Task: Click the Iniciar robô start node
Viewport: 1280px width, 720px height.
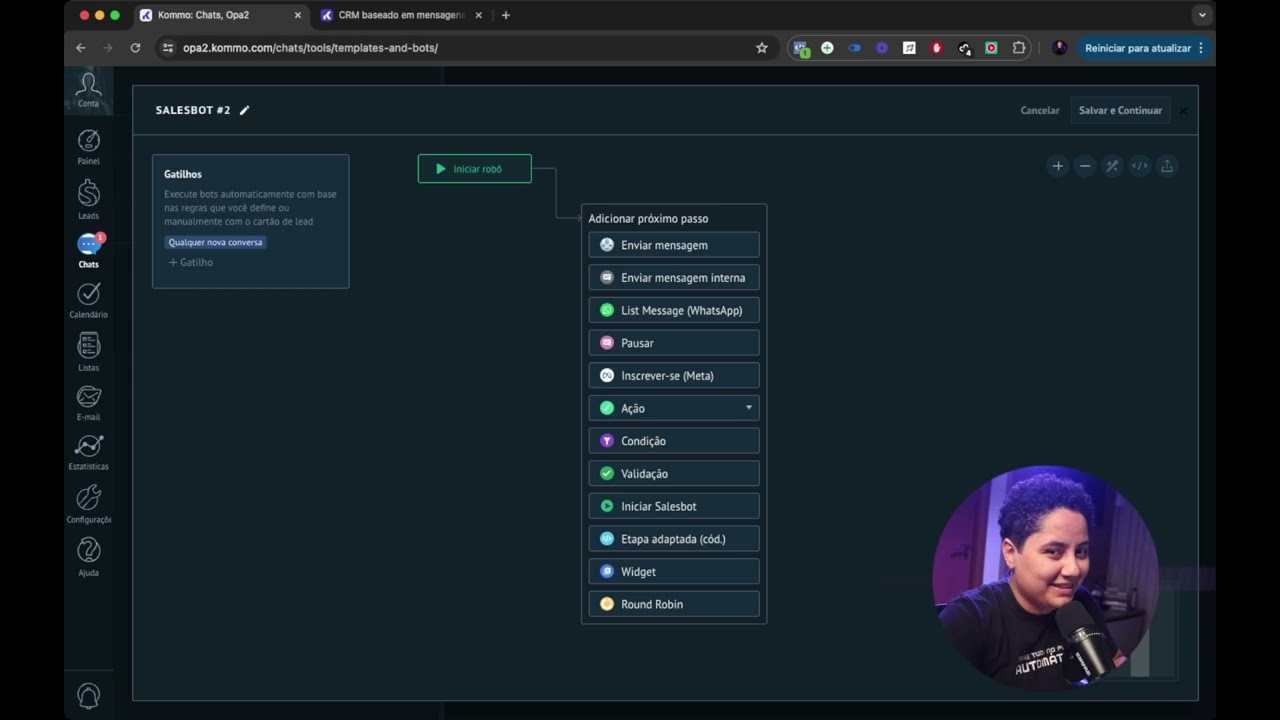Action: click(474, 169)
